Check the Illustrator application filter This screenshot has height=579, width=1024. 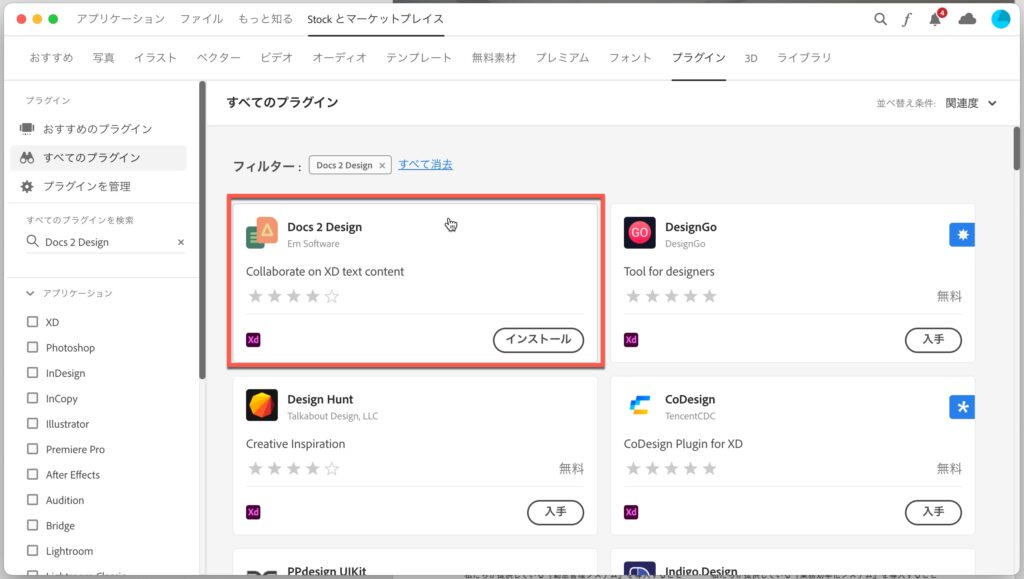coord(33,423)
